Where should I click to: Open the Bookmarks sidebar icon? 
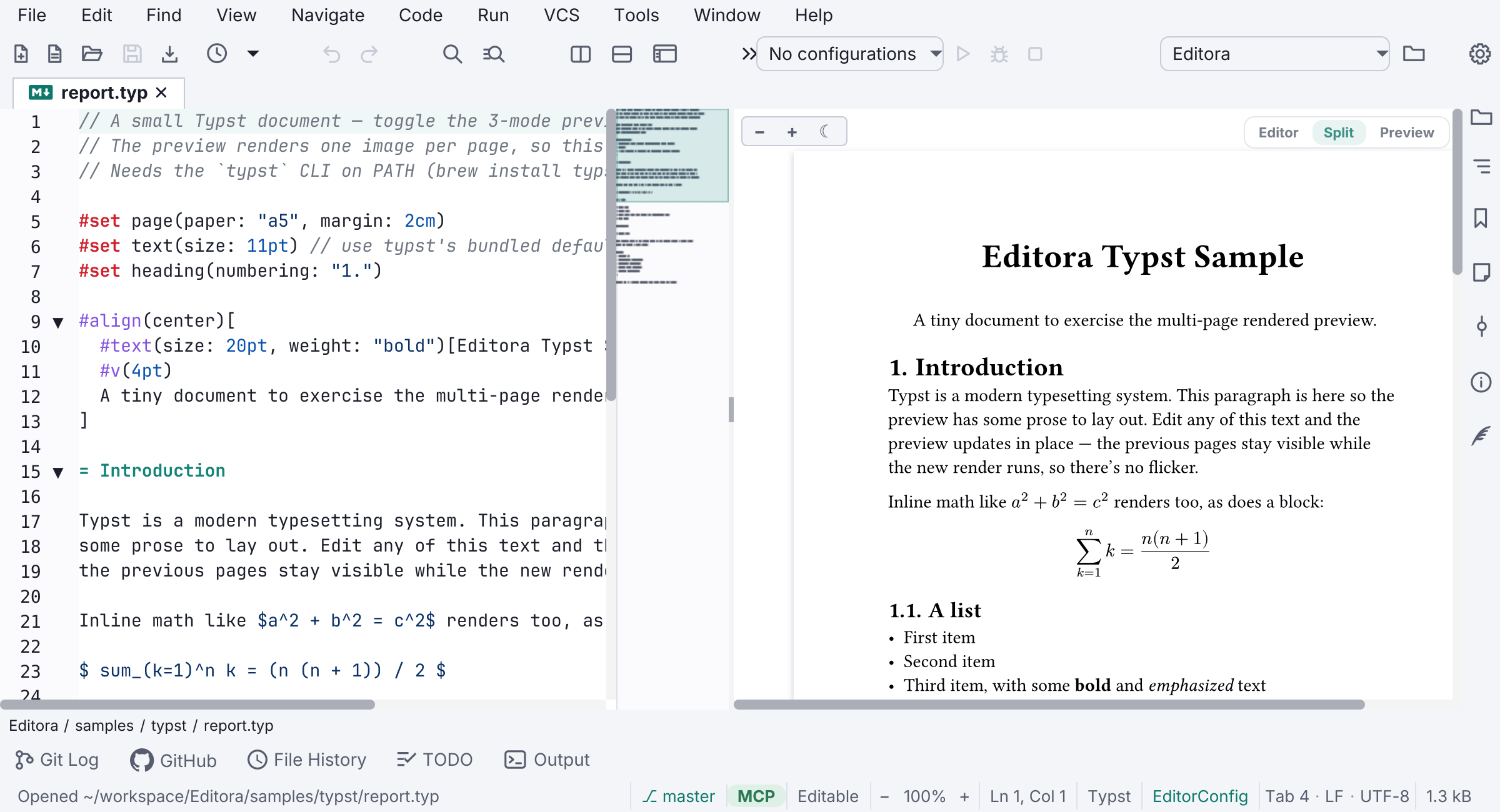[x=1481, y=218]
